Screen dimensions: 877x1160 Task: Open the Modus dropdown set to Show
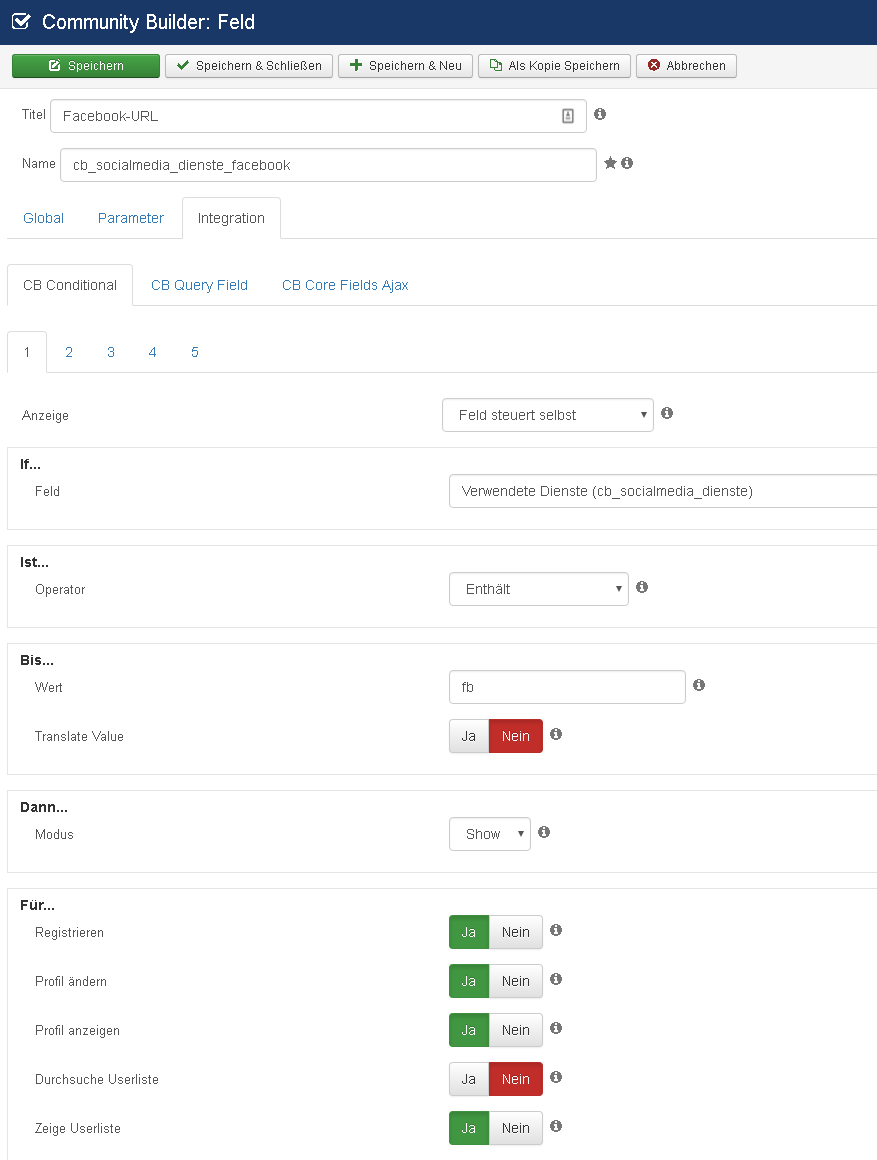[x=489, y=834]
